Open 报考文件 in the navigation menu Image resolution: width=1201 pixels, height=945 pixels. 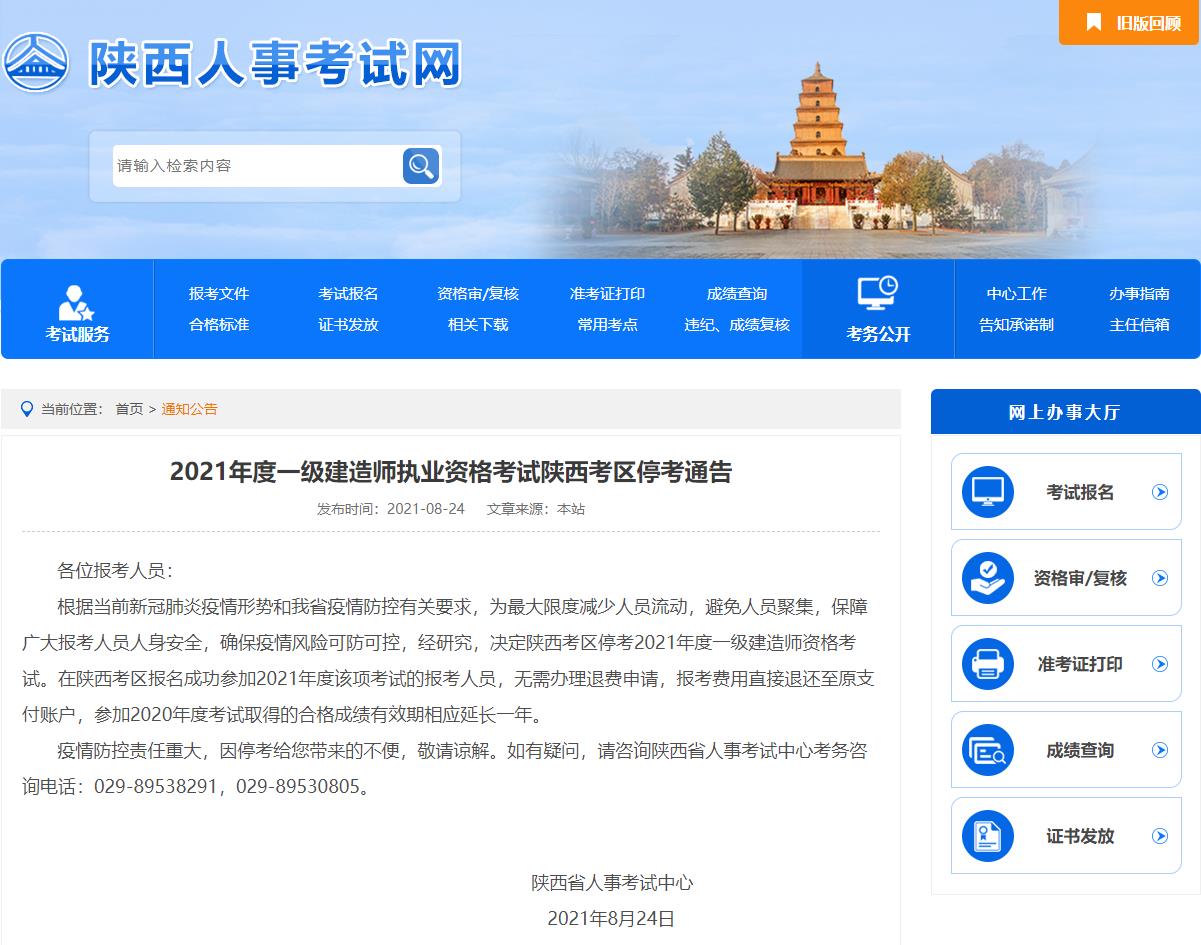pyautogui.click(x=219, y=294)
